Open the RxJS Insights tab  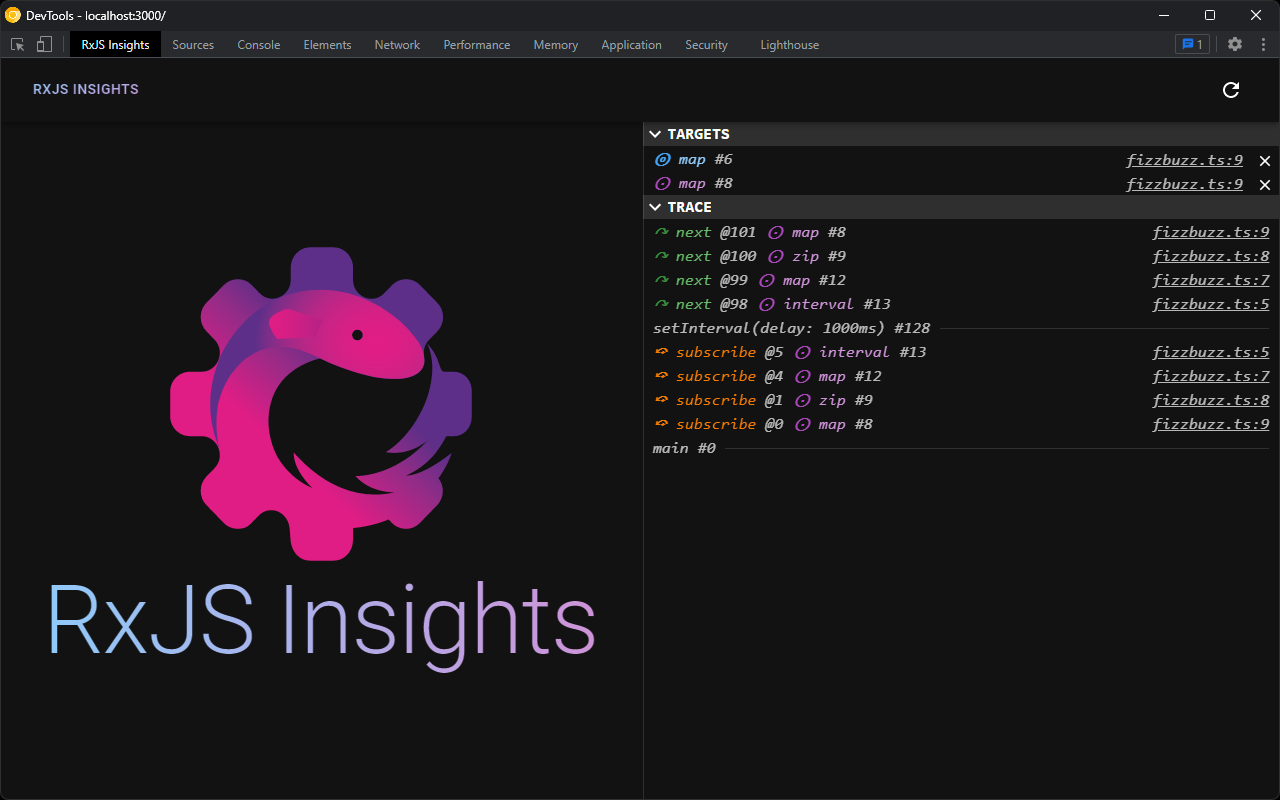(x=115, y=45)
